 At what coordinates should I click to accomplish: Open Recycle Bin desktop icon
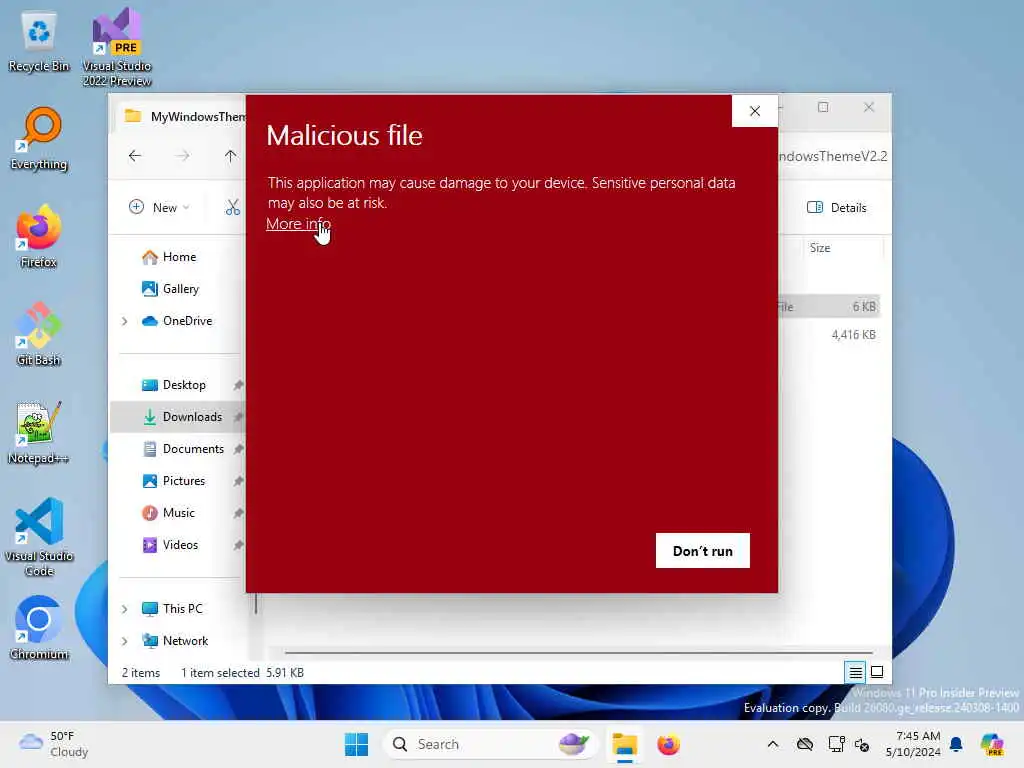(x=39, y=42)
